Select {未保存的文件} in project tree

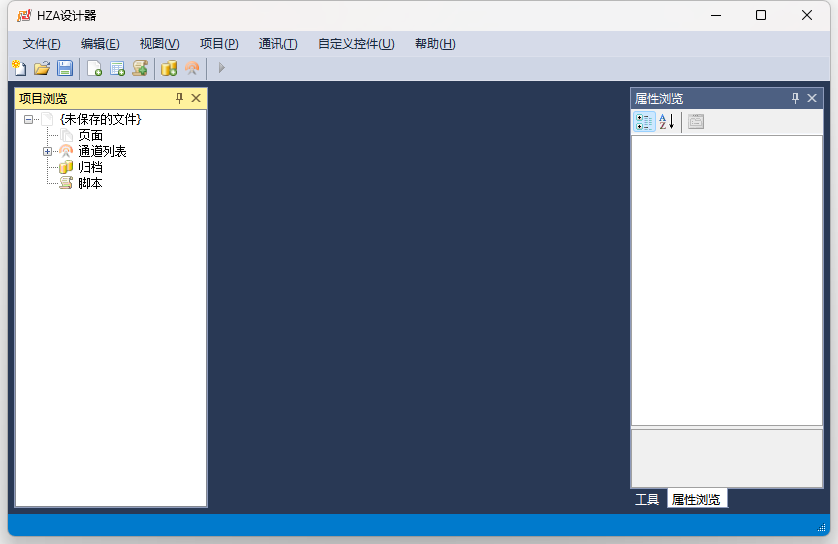100,119
